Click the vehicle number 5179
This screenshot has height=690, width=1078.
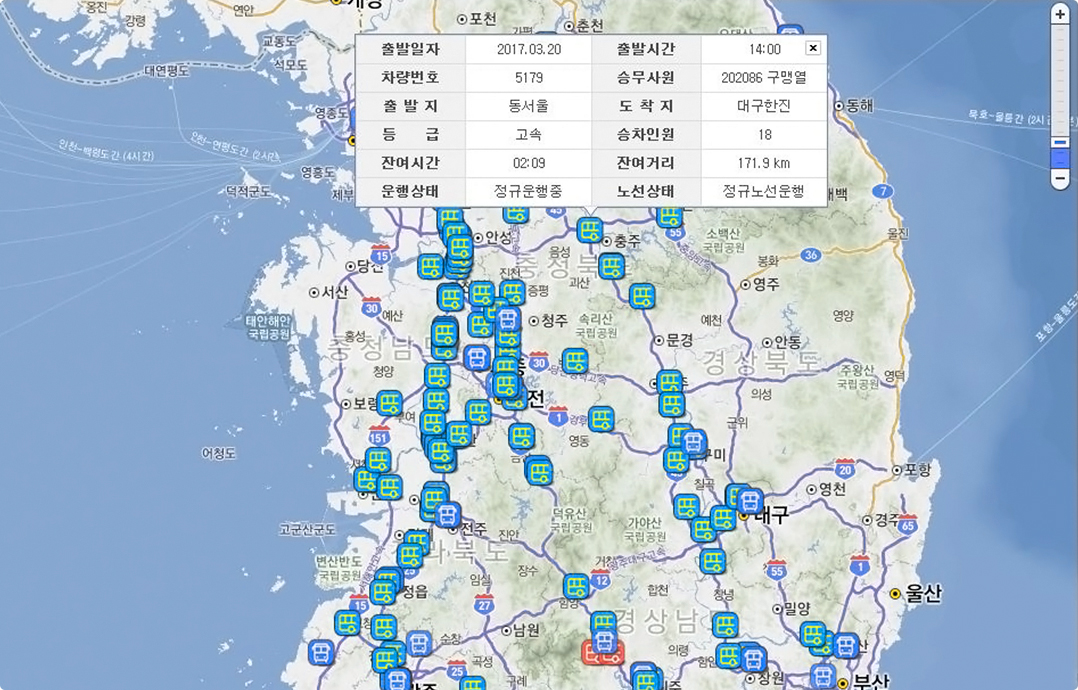(x=529, y=78)
